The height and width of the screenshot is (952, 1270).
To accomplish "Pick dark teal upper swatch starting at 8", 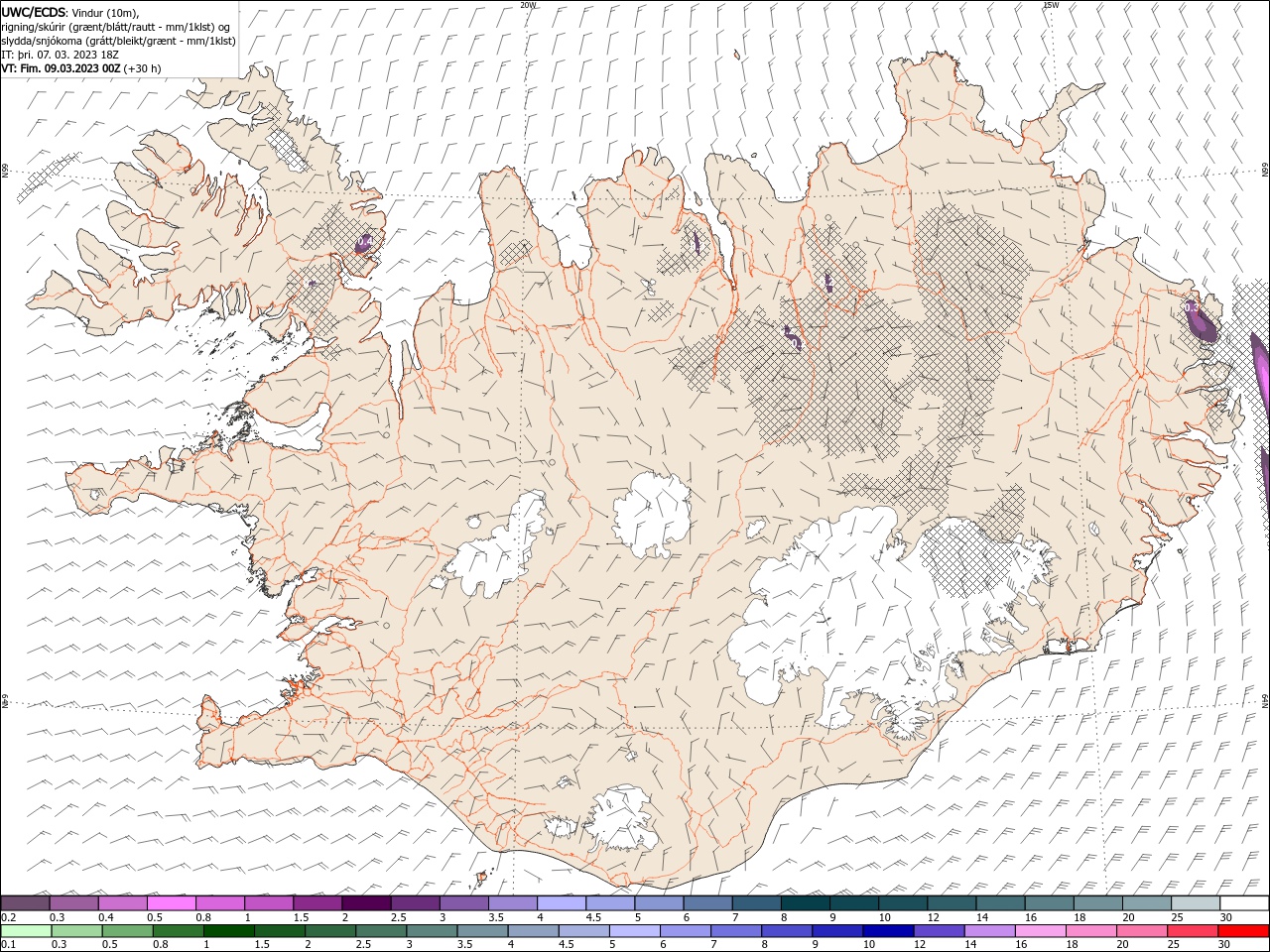I will (805, 903).
